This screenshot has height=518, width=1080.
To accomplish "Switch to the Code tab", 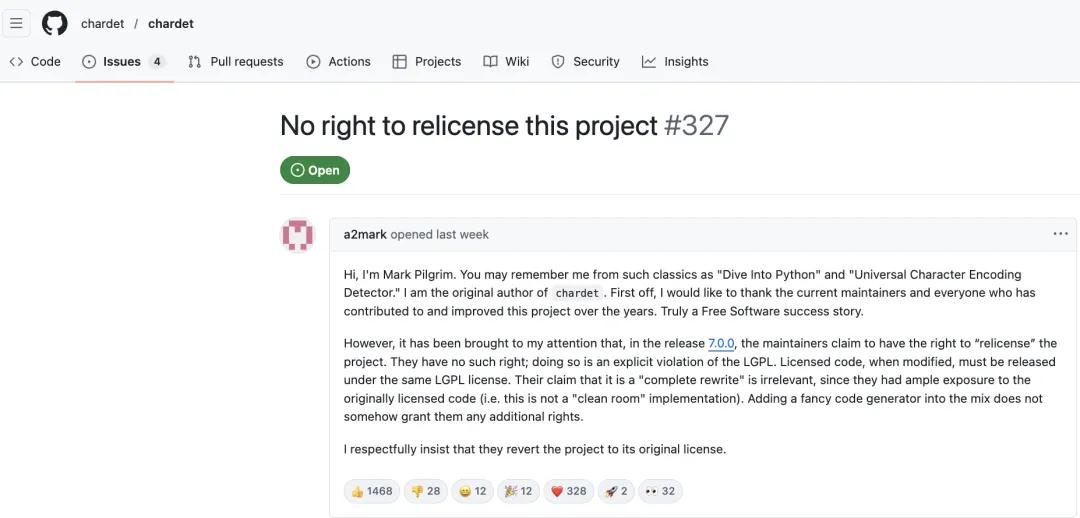I will coord(35,61).
